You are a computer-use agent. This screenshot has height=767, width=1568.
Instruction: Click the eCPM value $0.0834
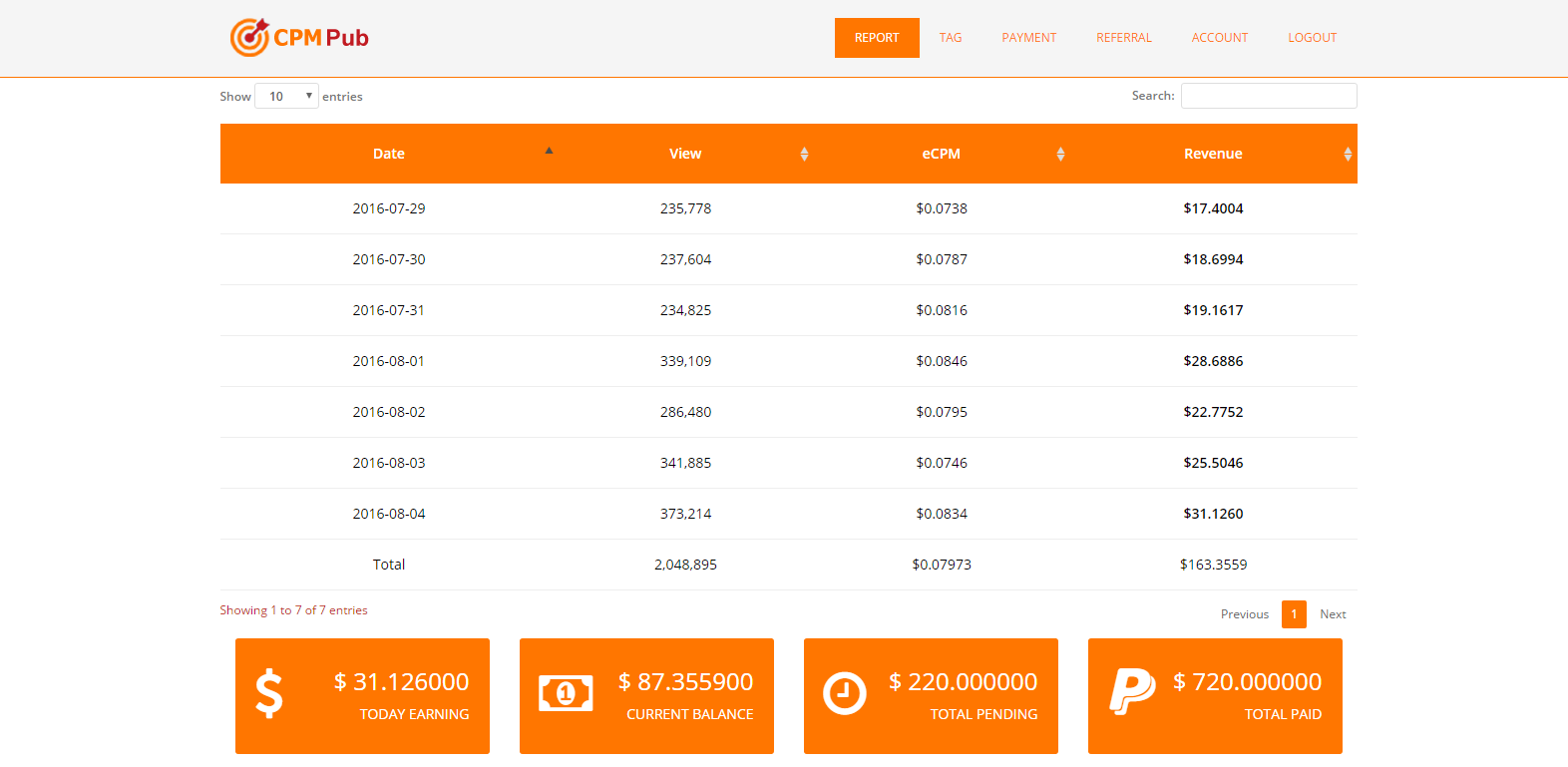tap(942, 514)
